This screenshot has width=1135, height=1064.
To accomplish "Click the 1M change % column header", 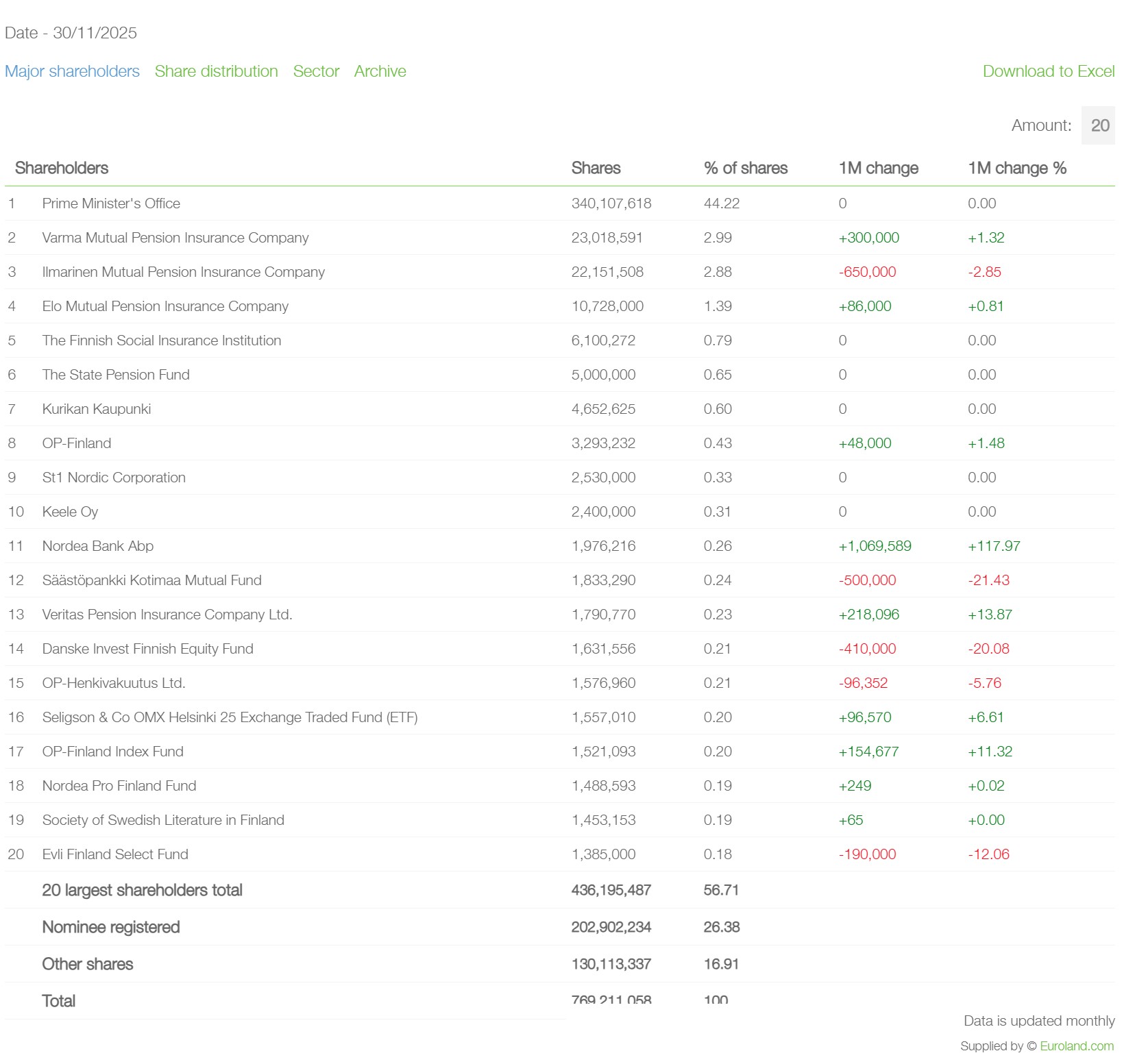I will [x=1016, y=168].
